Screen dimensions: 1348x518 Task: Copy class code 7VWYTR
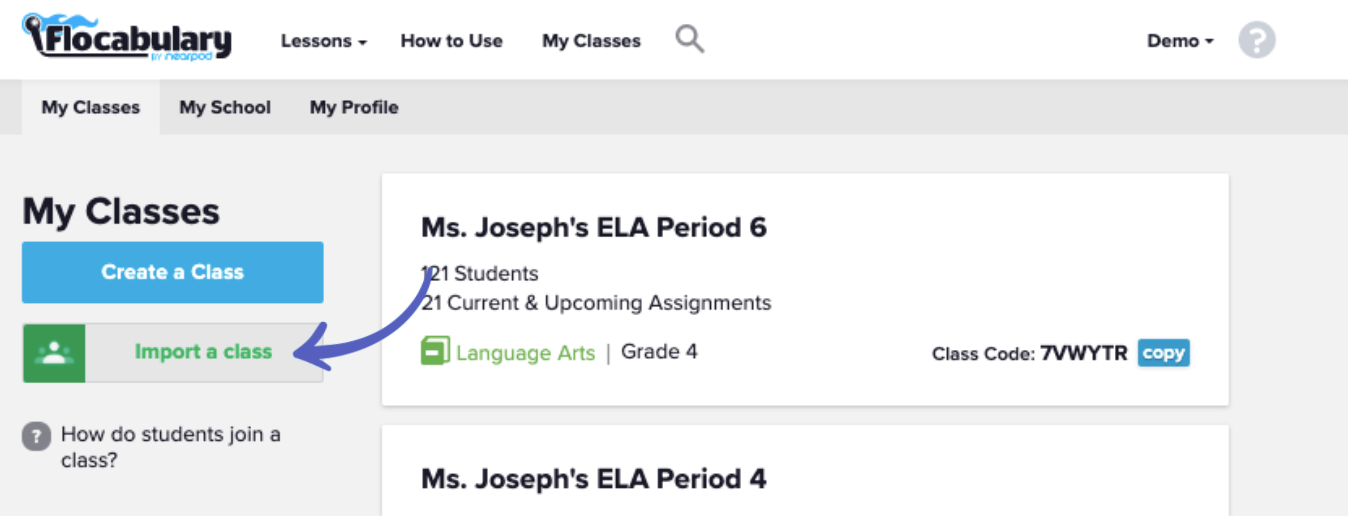click(1163, 353)
